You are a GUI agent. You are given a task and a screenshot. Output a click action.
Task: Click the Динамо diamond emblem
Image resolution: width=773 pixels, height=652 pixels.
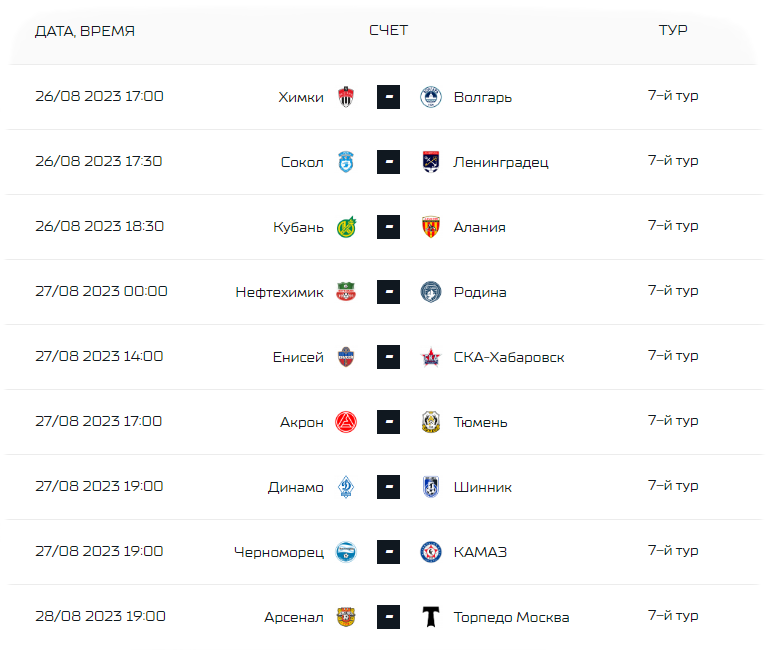346,487
